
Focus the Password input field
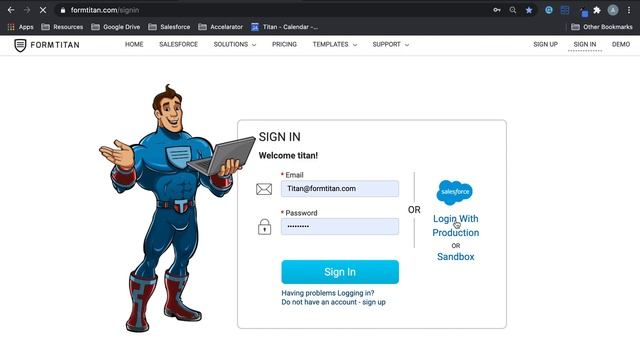(x=340, y=227)
